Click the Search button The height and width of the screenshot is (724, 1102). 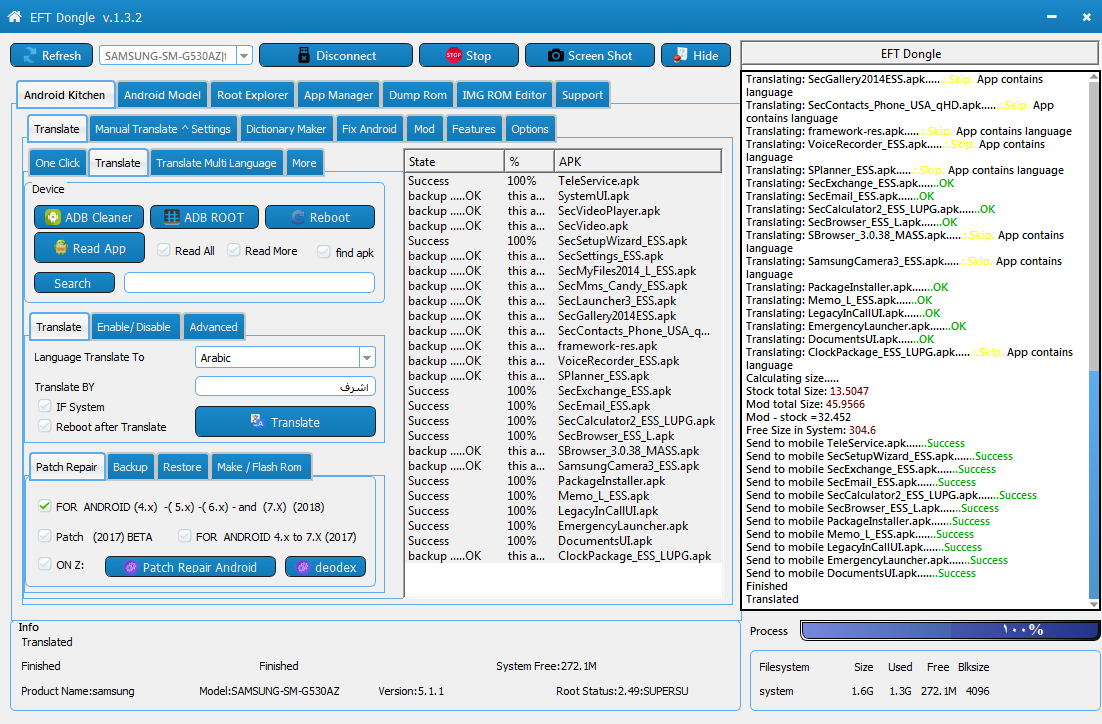point(74,283)
